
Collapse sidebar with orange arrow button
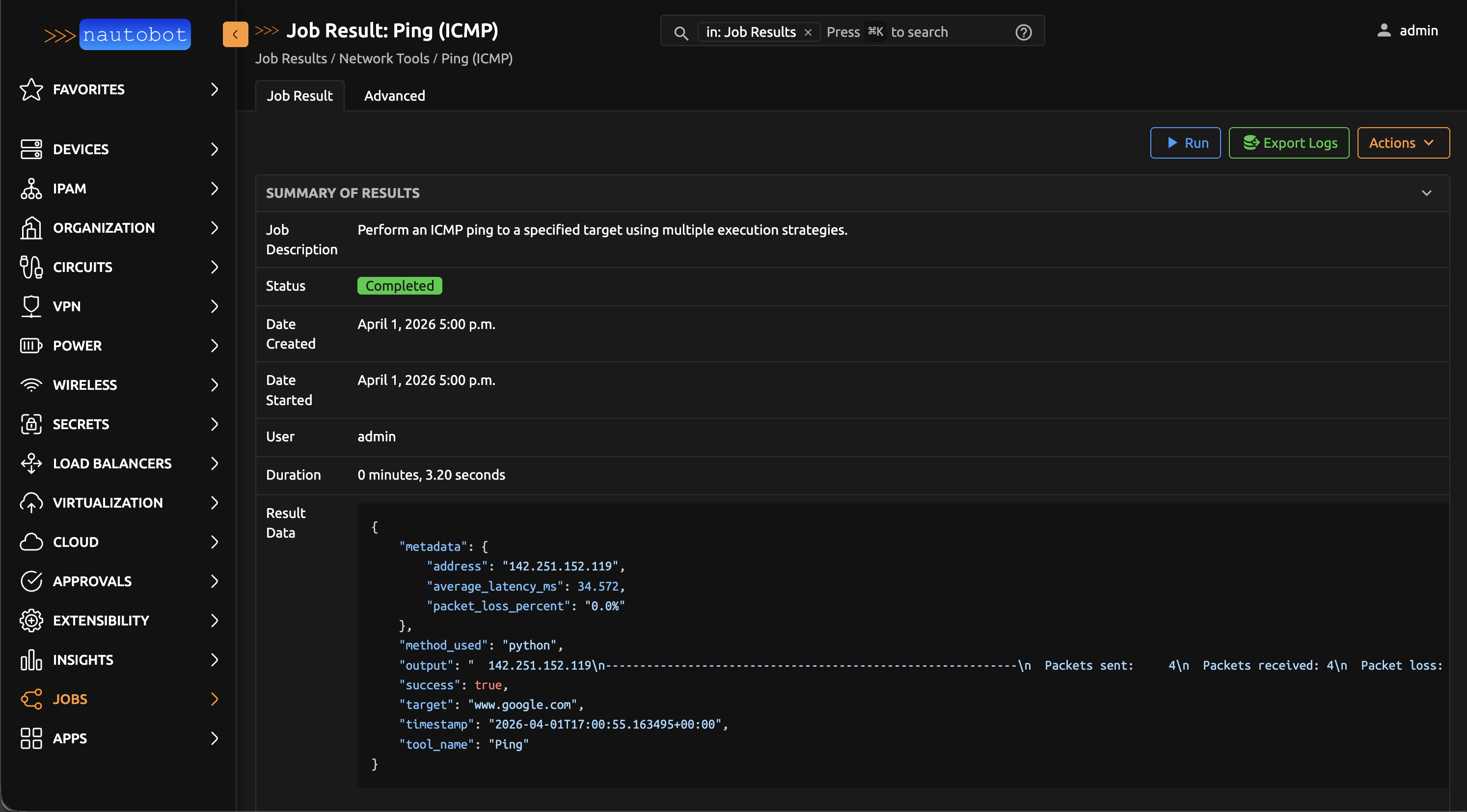coord(235,34)
